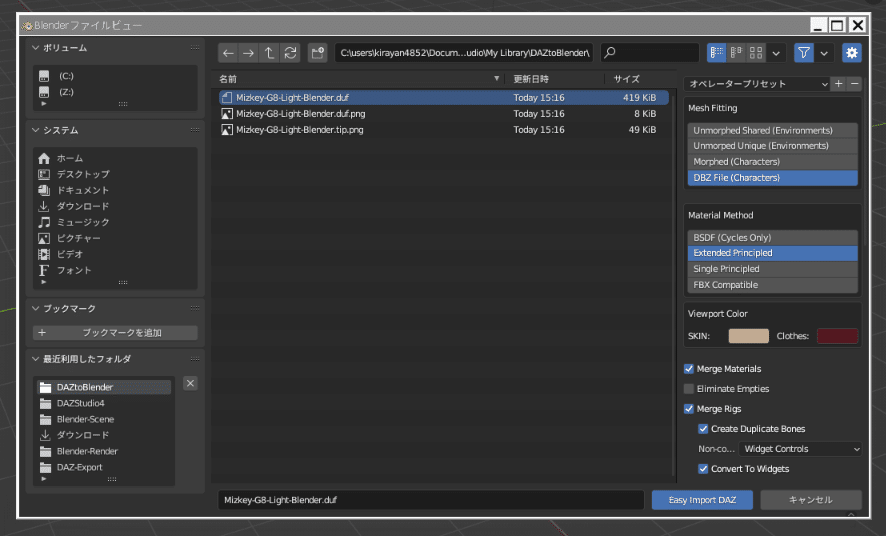Open the オペレータープリセット dropdown
Image resolution: width=886 pixels, height=536 pixels.
coord(757,84)
